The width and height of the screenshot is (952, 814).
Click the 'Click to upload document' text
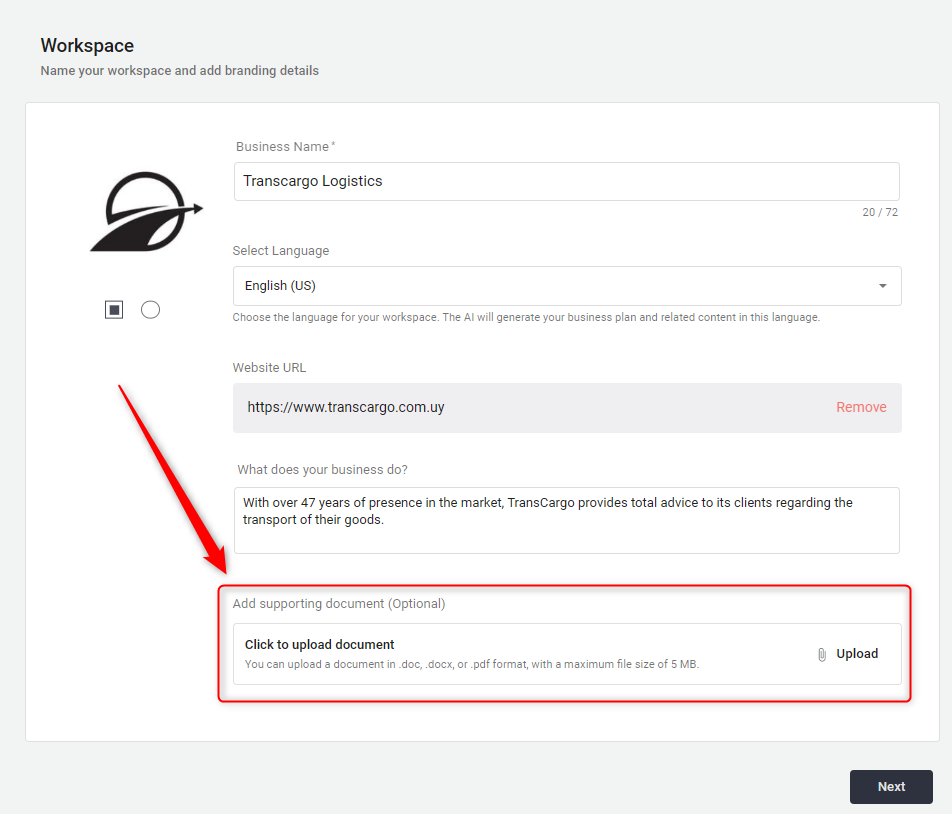tap(319, 645)
